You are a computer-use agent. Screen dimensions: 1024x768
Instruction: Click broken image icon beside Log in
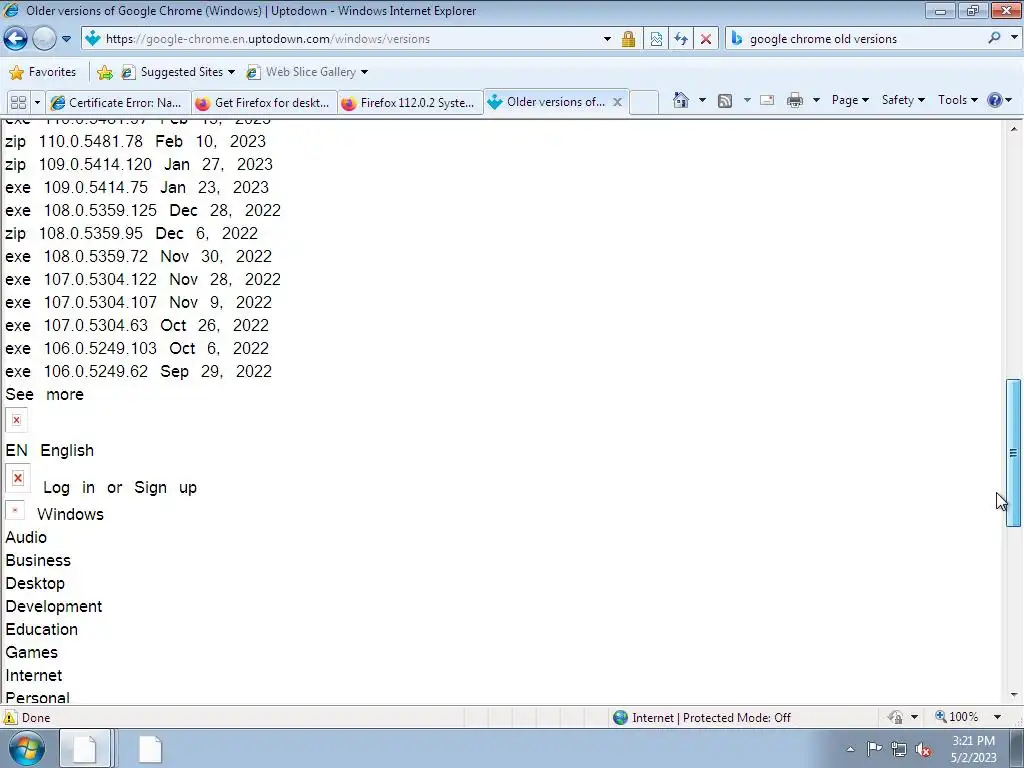pos(18,477)
